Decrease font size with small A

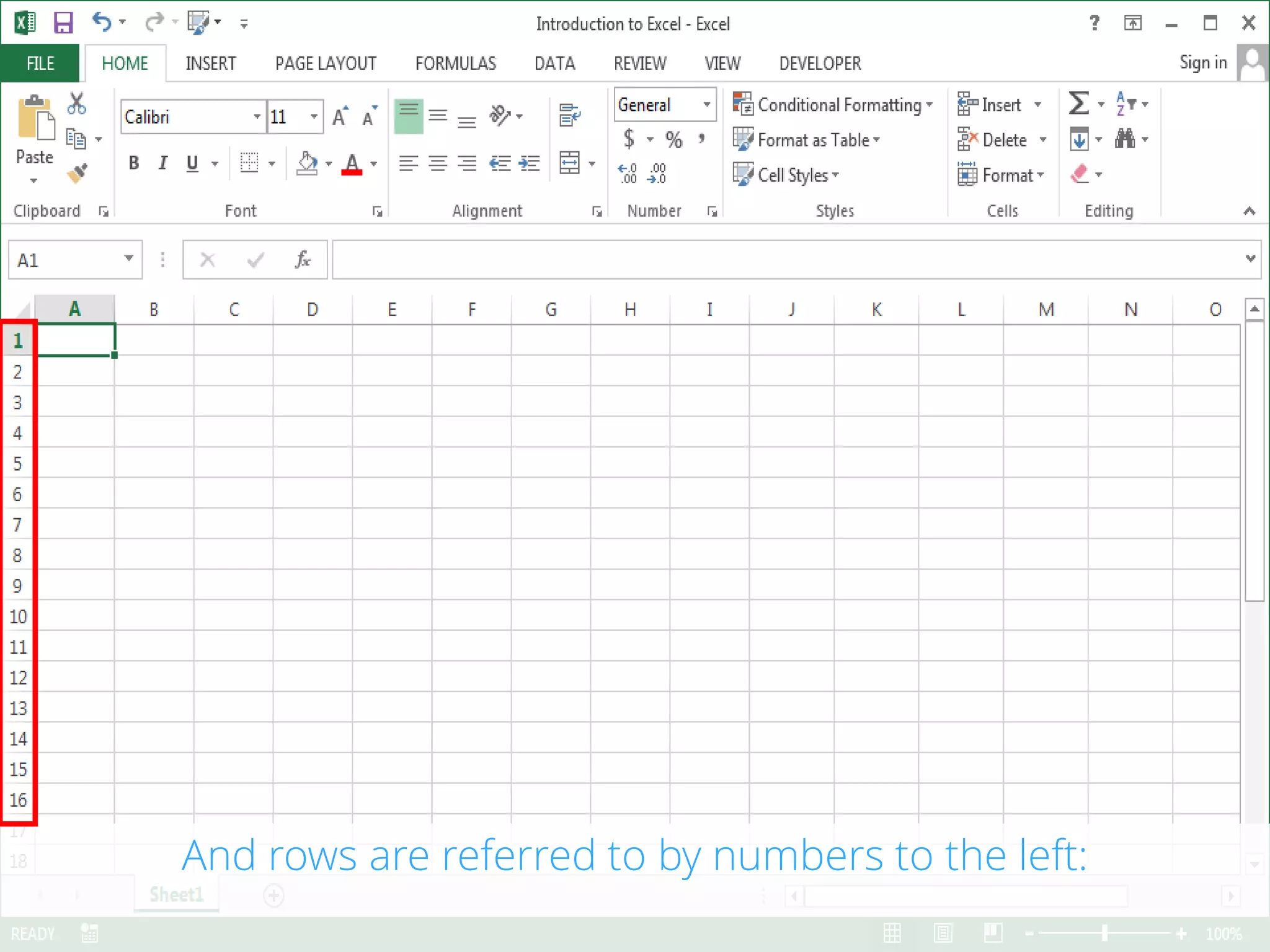tap(370, 117)
